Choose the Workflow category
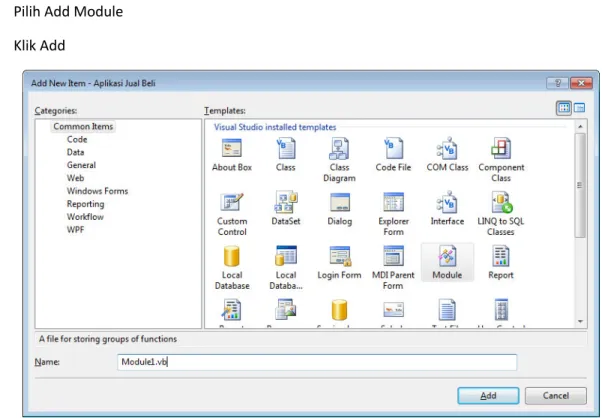Screen dimensions: 602x418 coord(85,217)
